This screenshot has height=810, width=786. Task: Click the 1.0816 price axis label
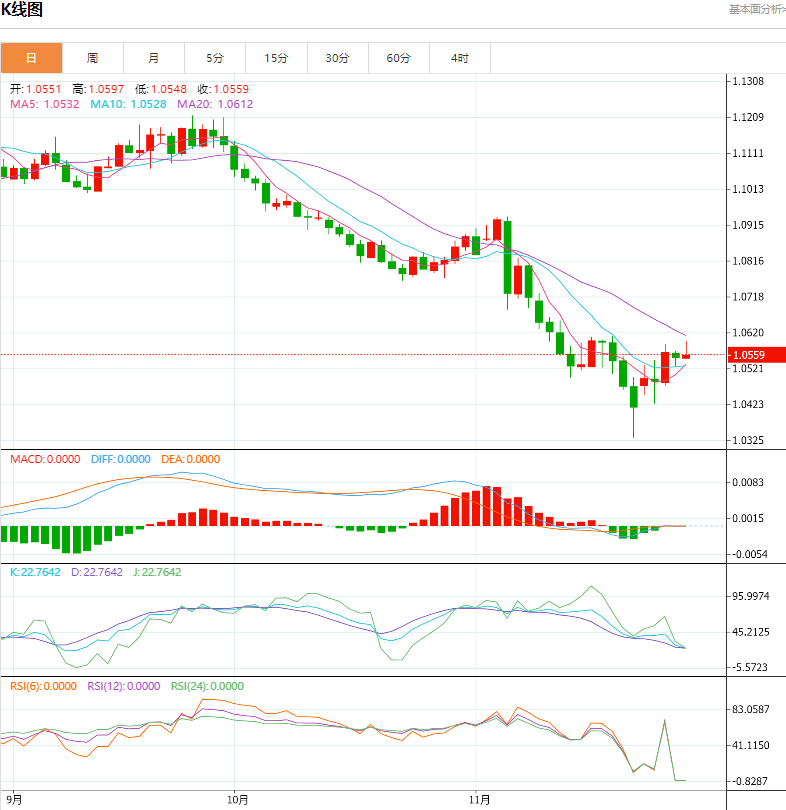coord(748,261)
